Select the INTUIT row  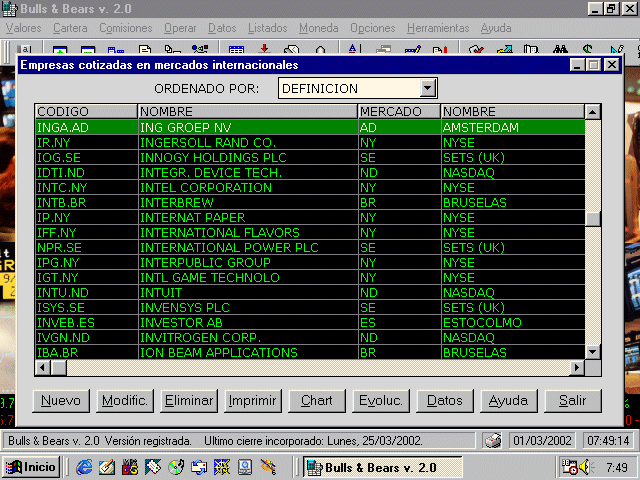pos(310,293)
